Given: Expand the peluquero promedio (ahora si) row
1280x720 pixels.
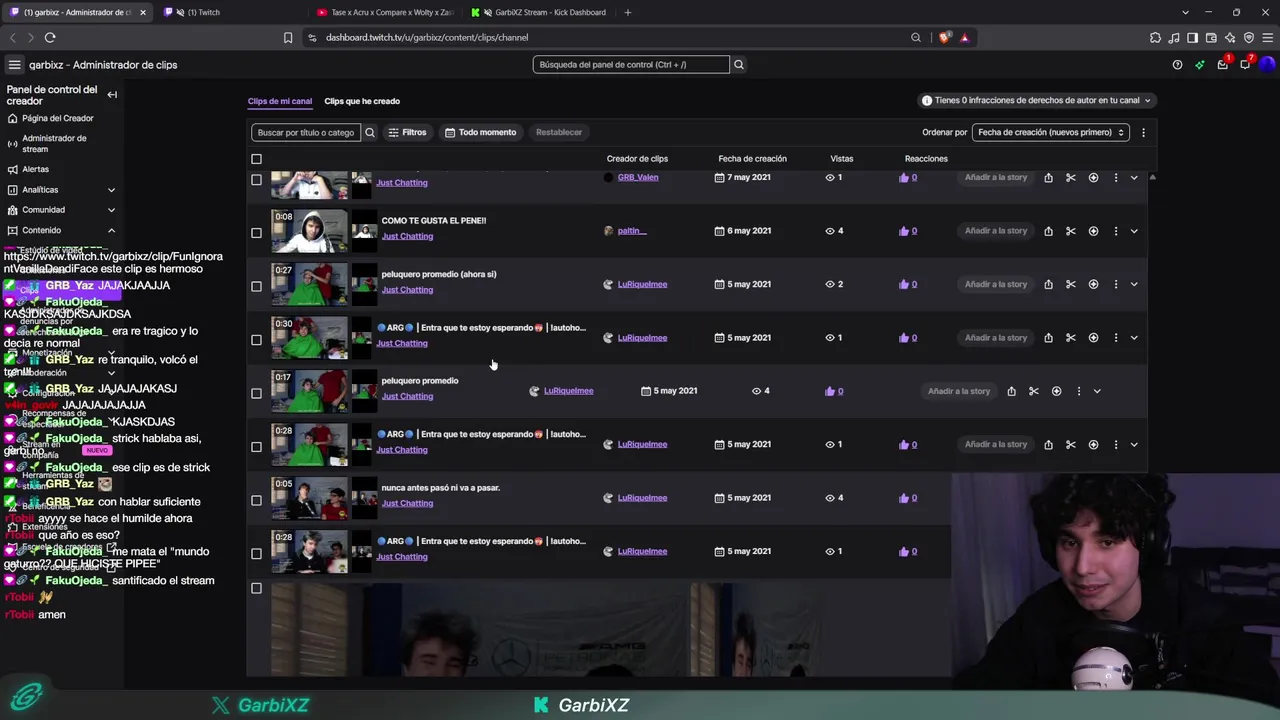Looking at the screenshot, I should [1134, 284].
